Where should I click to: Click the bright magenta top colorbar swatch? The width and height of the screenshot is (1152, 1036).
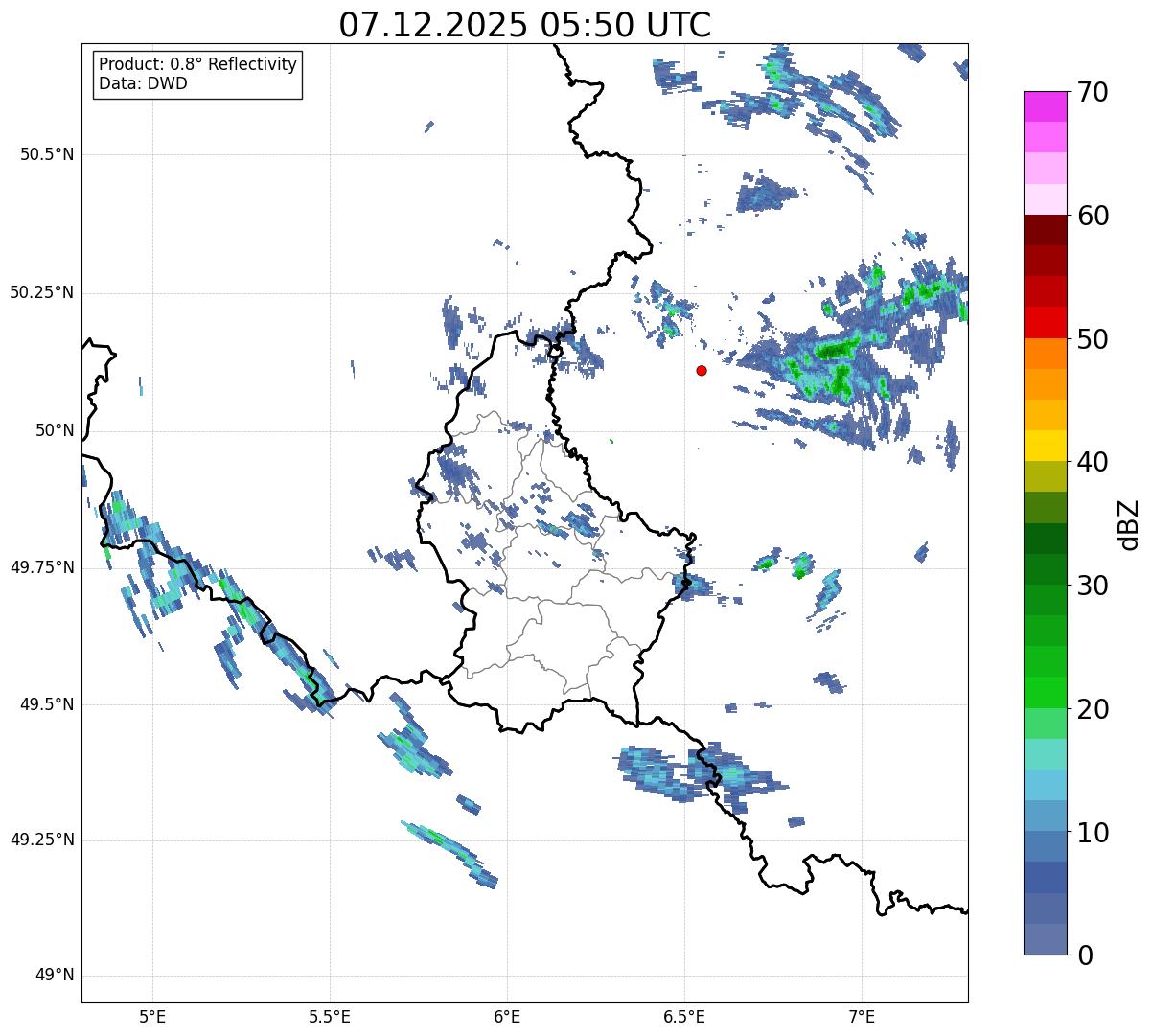(1046, 107)
